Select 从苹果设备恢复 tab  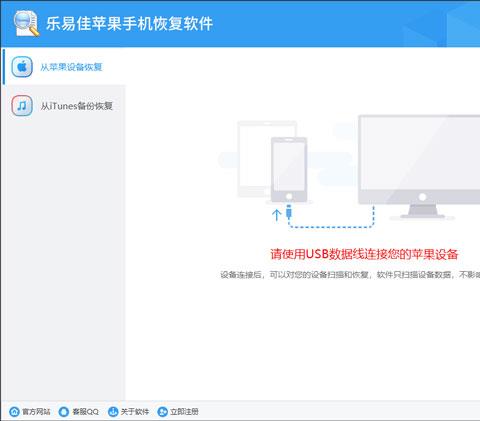(64, 67)
